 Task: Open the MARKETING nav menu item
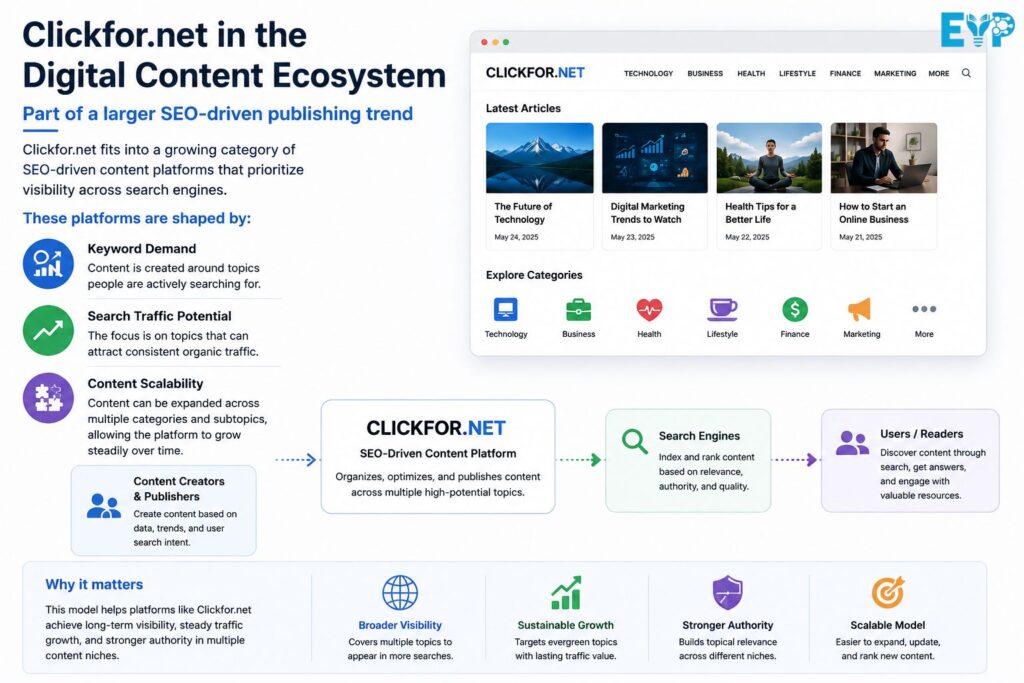[x=895, y=74]
